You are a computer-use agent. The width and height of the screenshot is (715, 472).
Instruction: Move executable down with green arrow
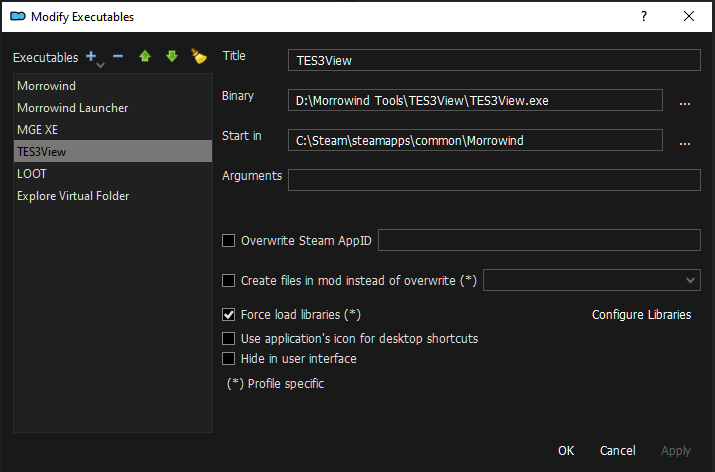[171, 57]
